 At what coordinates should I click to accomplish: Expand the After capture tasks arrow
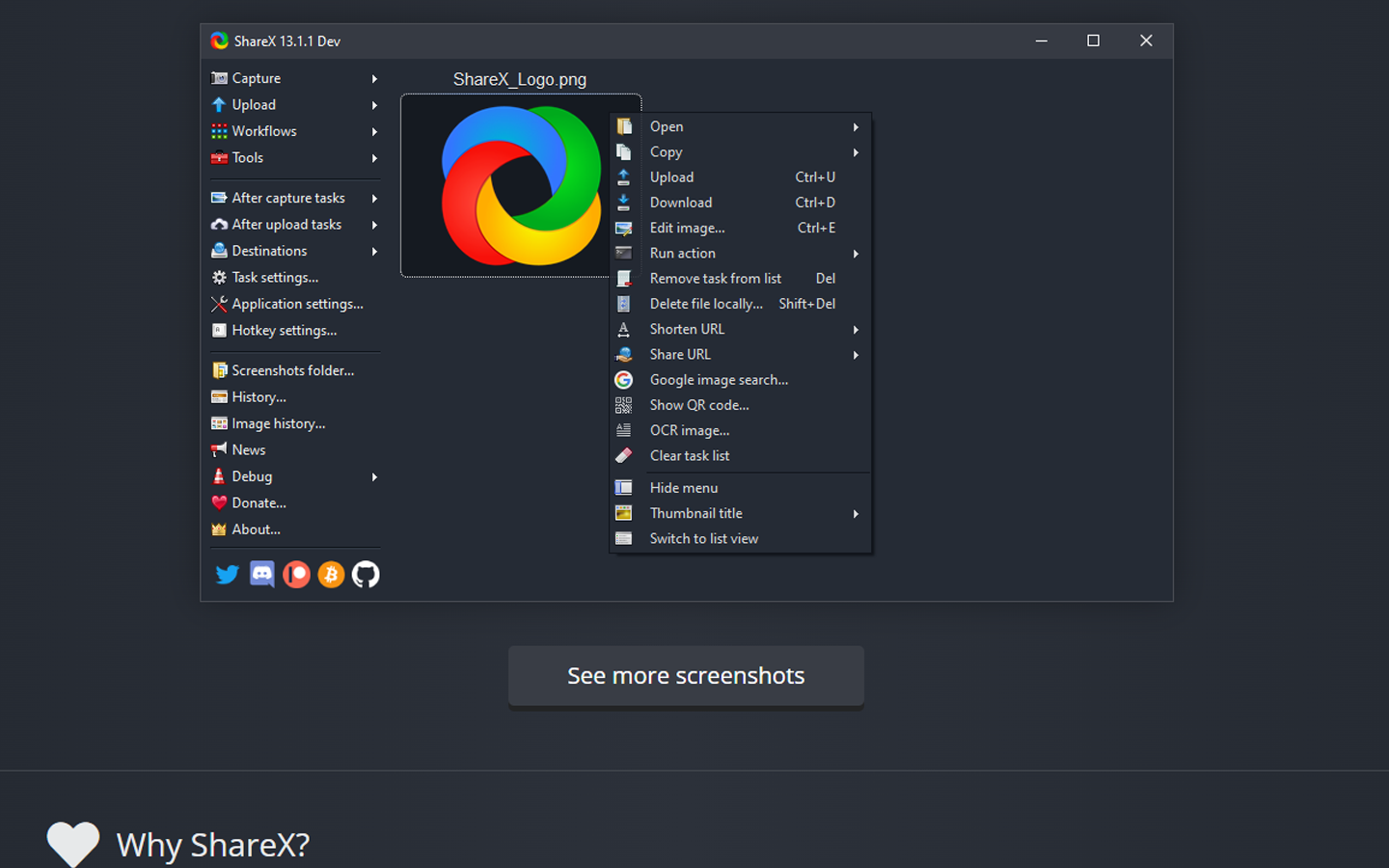click(x=374, y=198)
